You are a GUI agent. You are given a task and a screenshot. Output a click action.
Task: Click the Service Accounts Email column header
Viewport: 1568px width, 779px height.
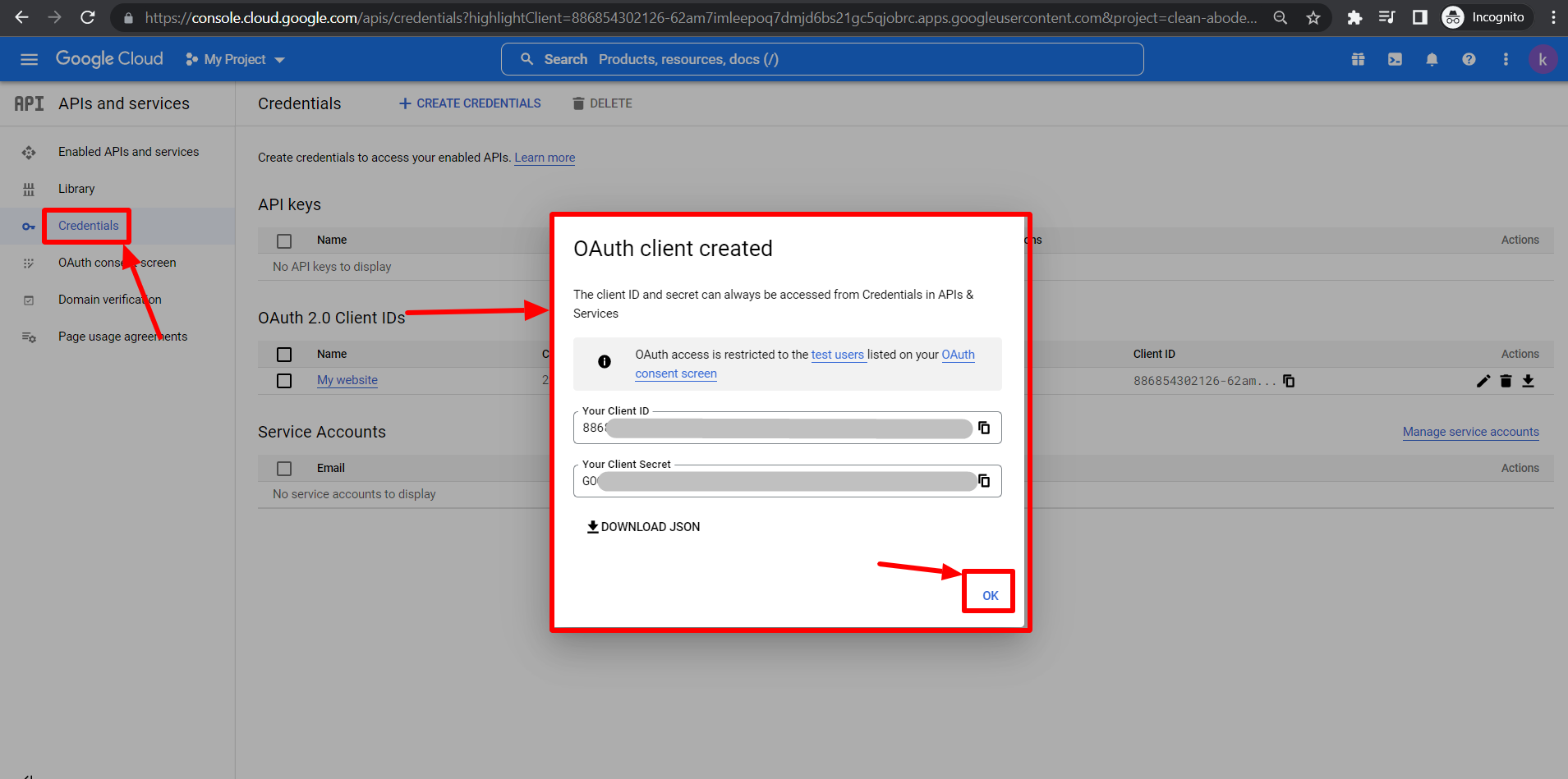pyautogui.click(x=331, y=468)
